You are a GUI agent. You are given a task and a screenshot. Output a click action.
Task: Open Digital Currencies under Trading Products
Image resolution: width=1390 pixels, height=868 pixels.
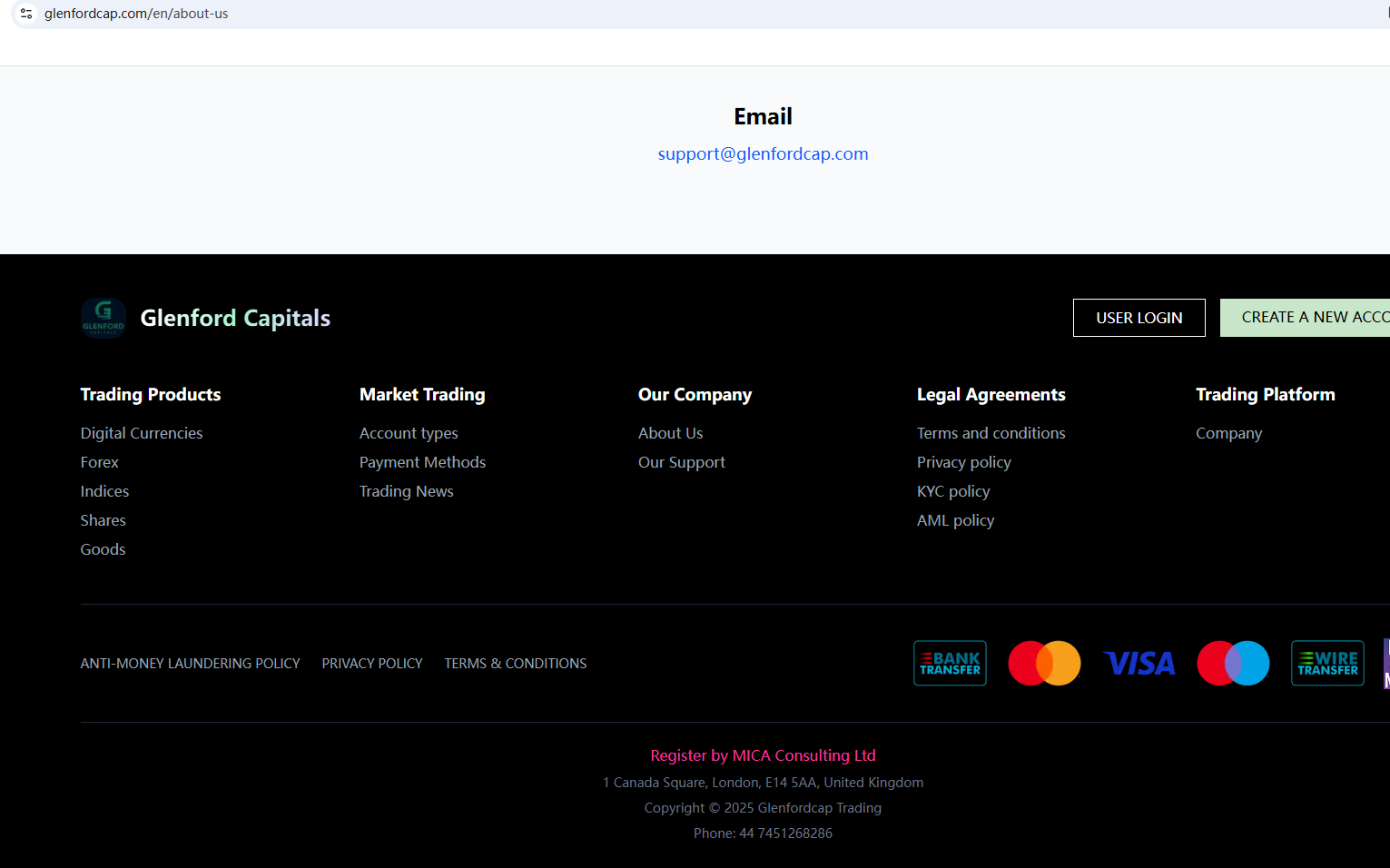click(x=142, y=433)
